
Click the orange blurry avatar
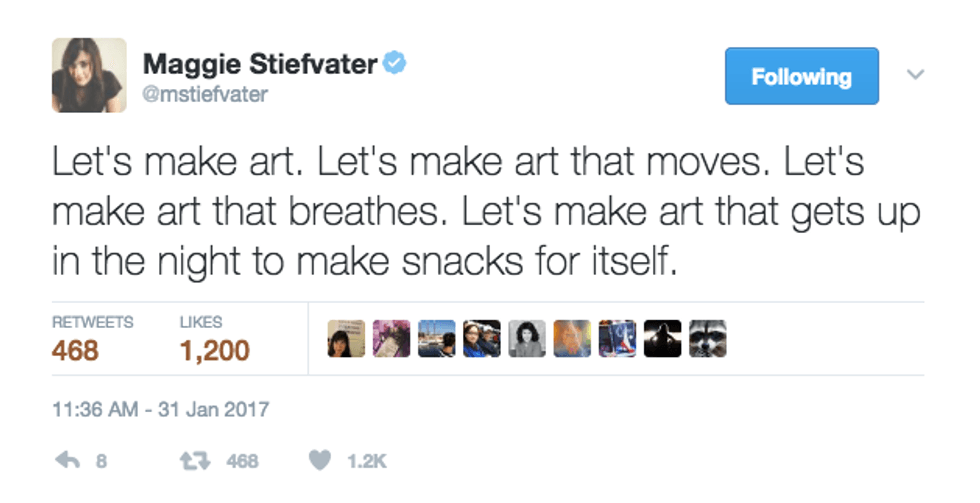(x=571, y=339)
